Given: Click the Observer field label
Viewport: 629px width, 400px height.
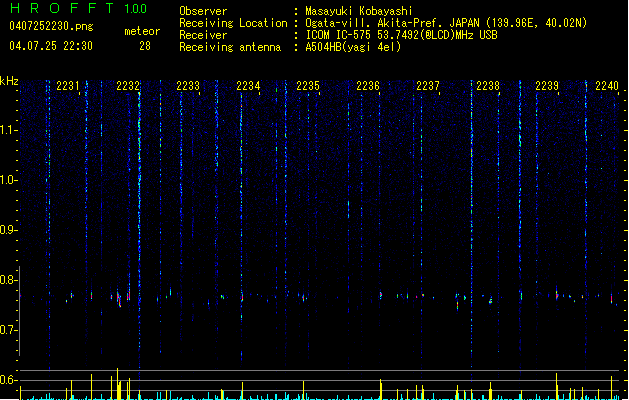Looking at the screenshot, I should click(x=203, y=11).
